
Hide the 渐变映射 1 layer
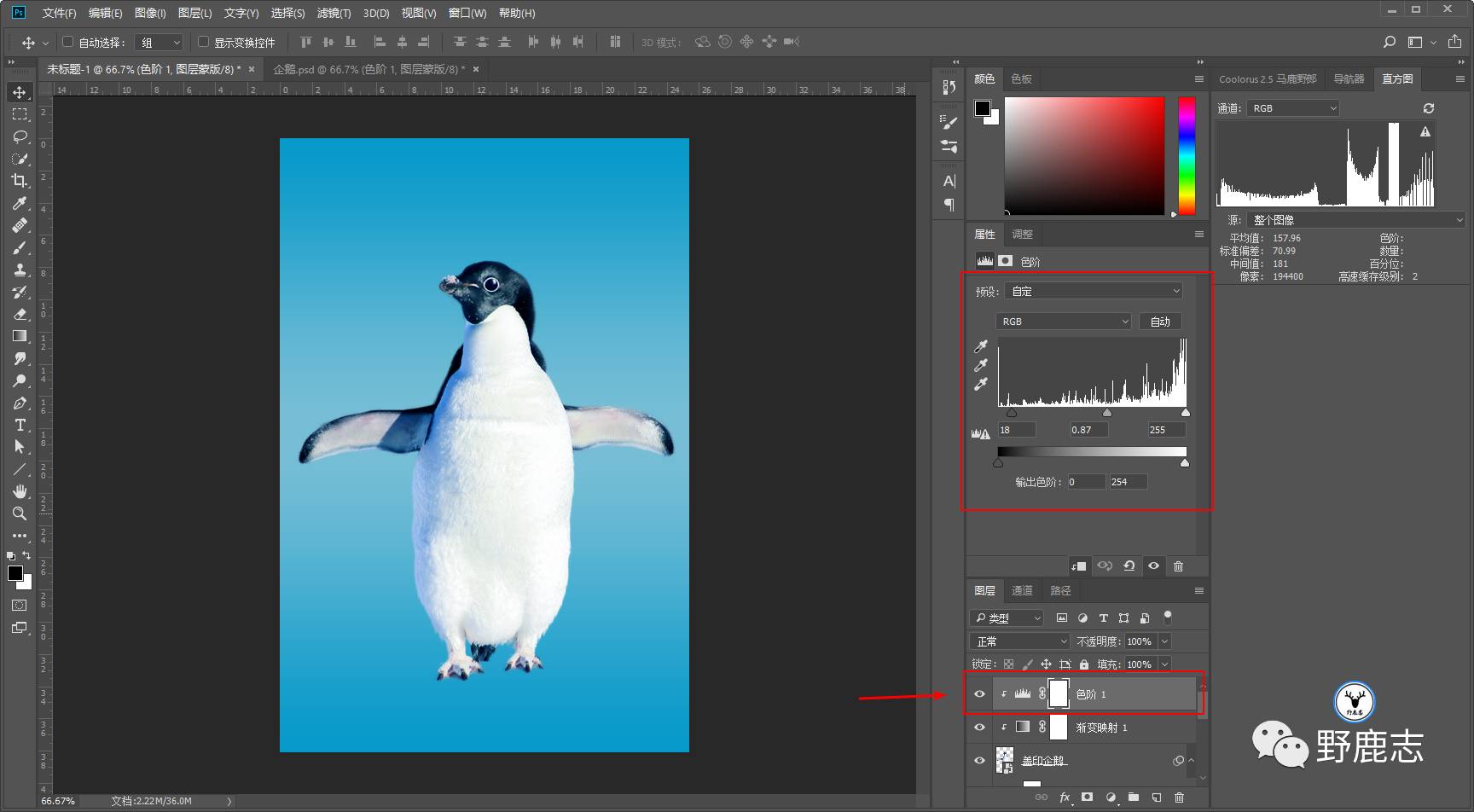[x=979, y=728]
